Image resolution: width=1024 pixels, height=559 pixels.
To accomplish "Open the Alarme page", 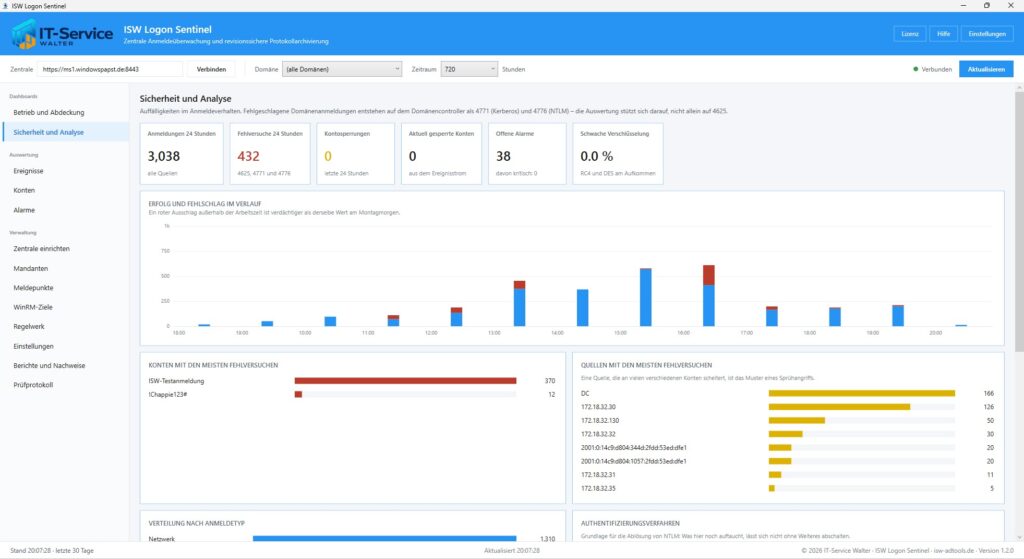I will click(65, 210).
